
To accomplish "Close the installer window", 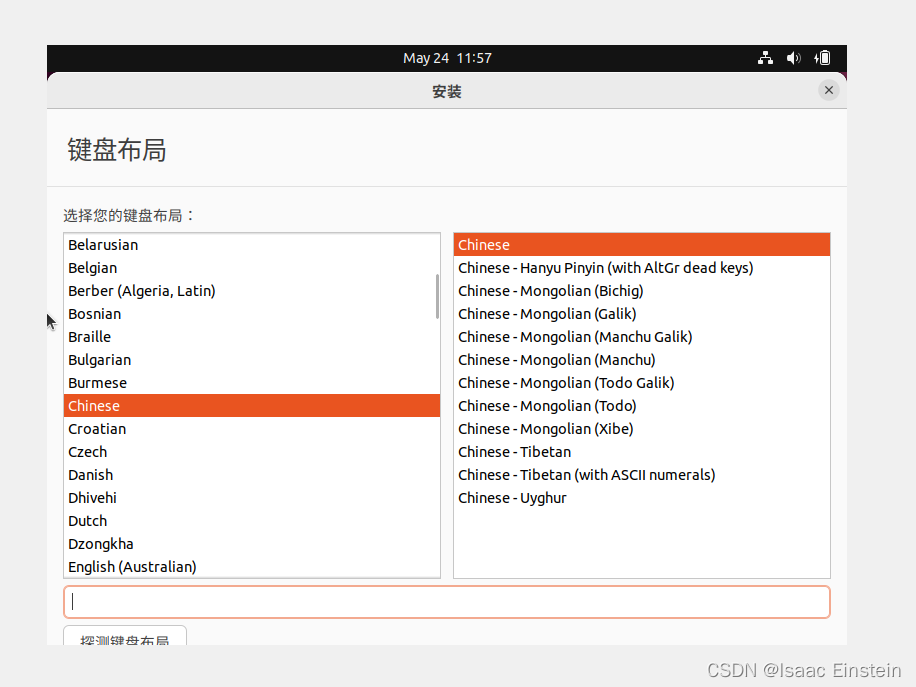I will click(828, 90).
